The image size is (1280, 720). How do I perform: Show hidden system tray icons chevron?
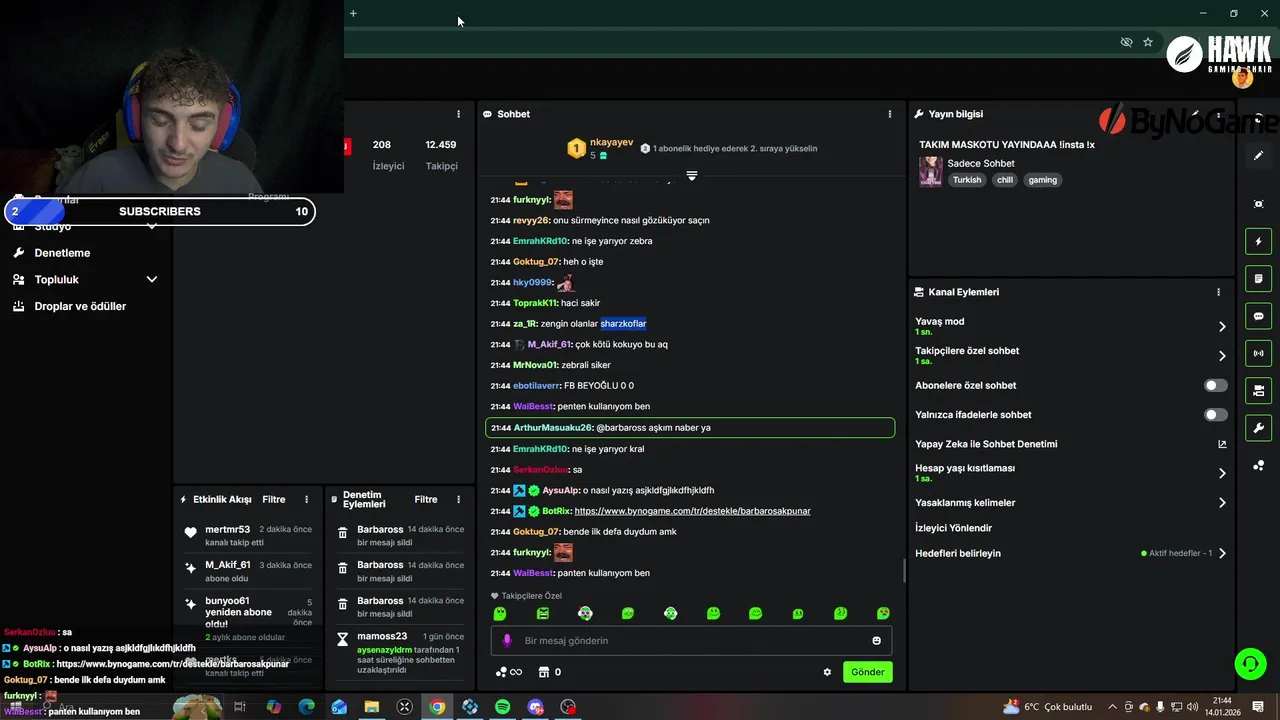[1112, 707]
